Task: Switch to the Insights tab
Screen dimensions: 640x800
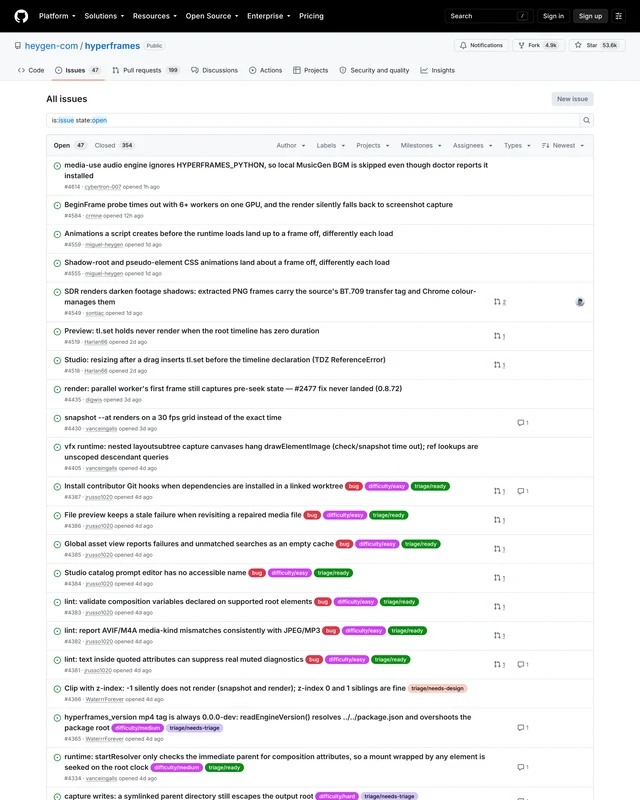Action: (x=437, y=70)
